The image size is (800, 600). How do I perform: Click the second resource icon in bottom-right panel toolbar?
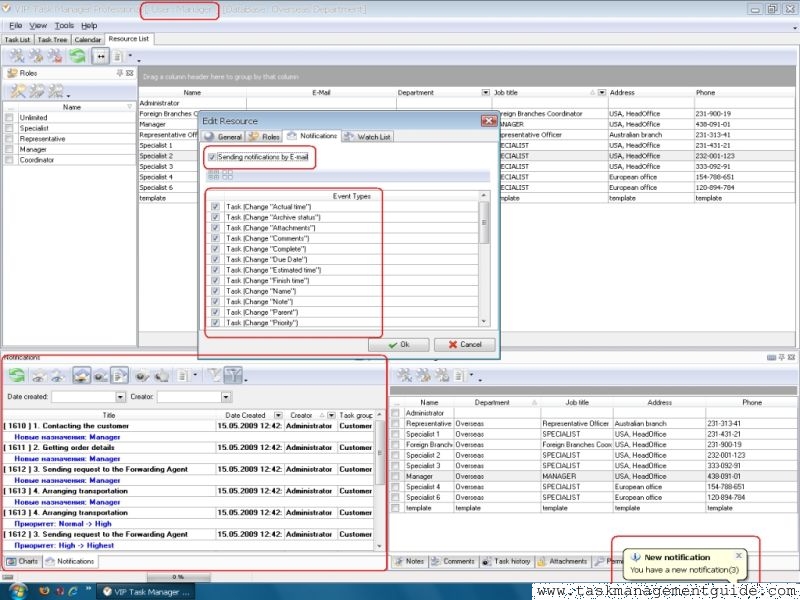coord(423,376)
